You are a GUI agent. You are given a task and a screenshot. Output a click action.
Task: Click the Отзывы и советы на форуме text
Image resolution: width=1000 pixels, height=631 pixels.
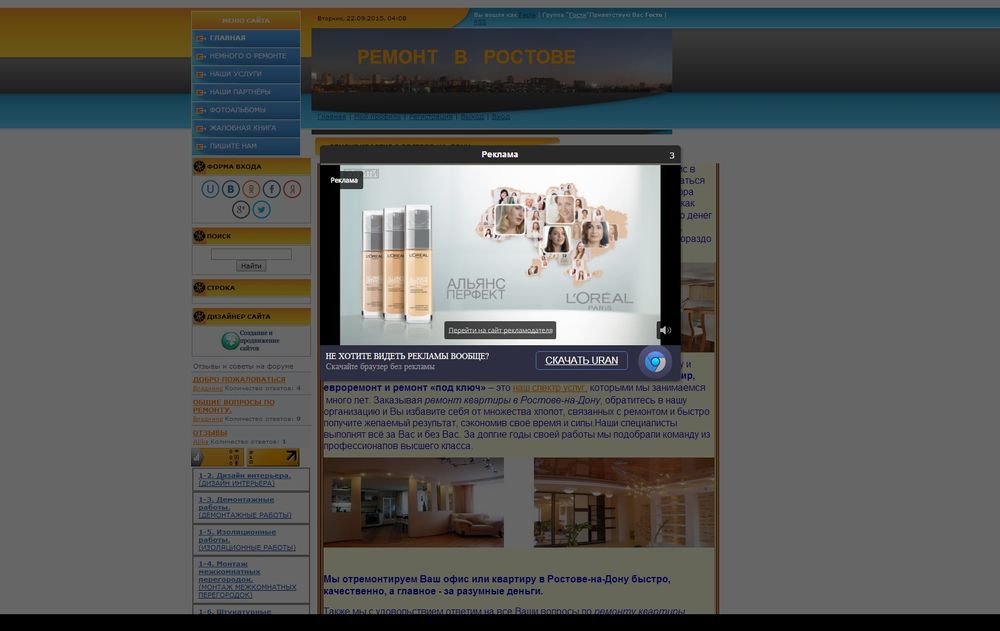coord(243,366)
